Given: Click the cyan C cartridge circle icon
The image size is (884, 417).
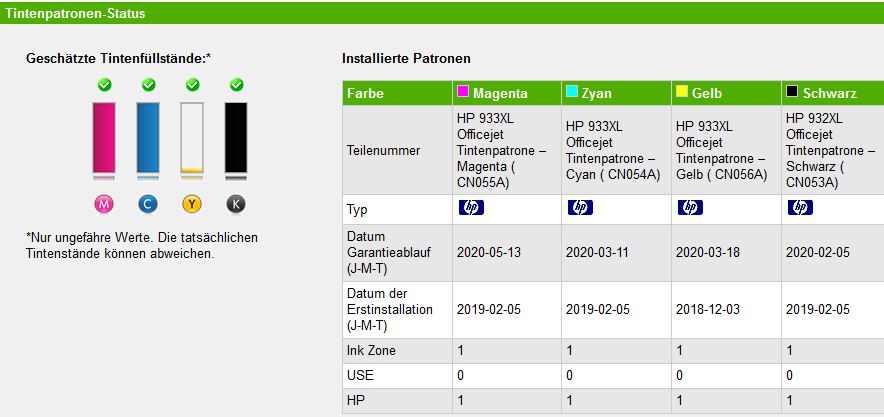Looking at the screenshot, I should pos(148,204).
